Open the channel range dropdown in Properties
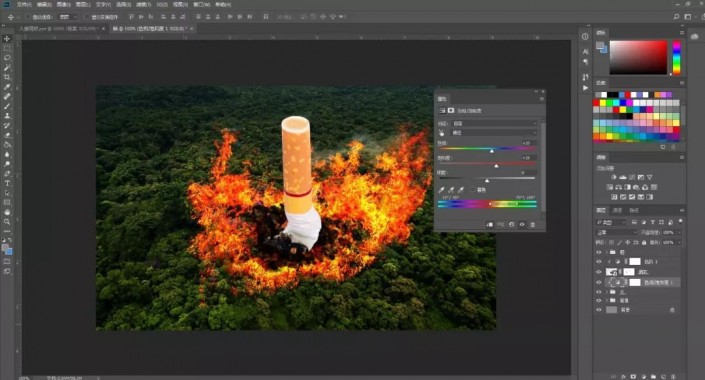Image resolution: width=705 pixels, height=380 pixels. click(494, 133)
